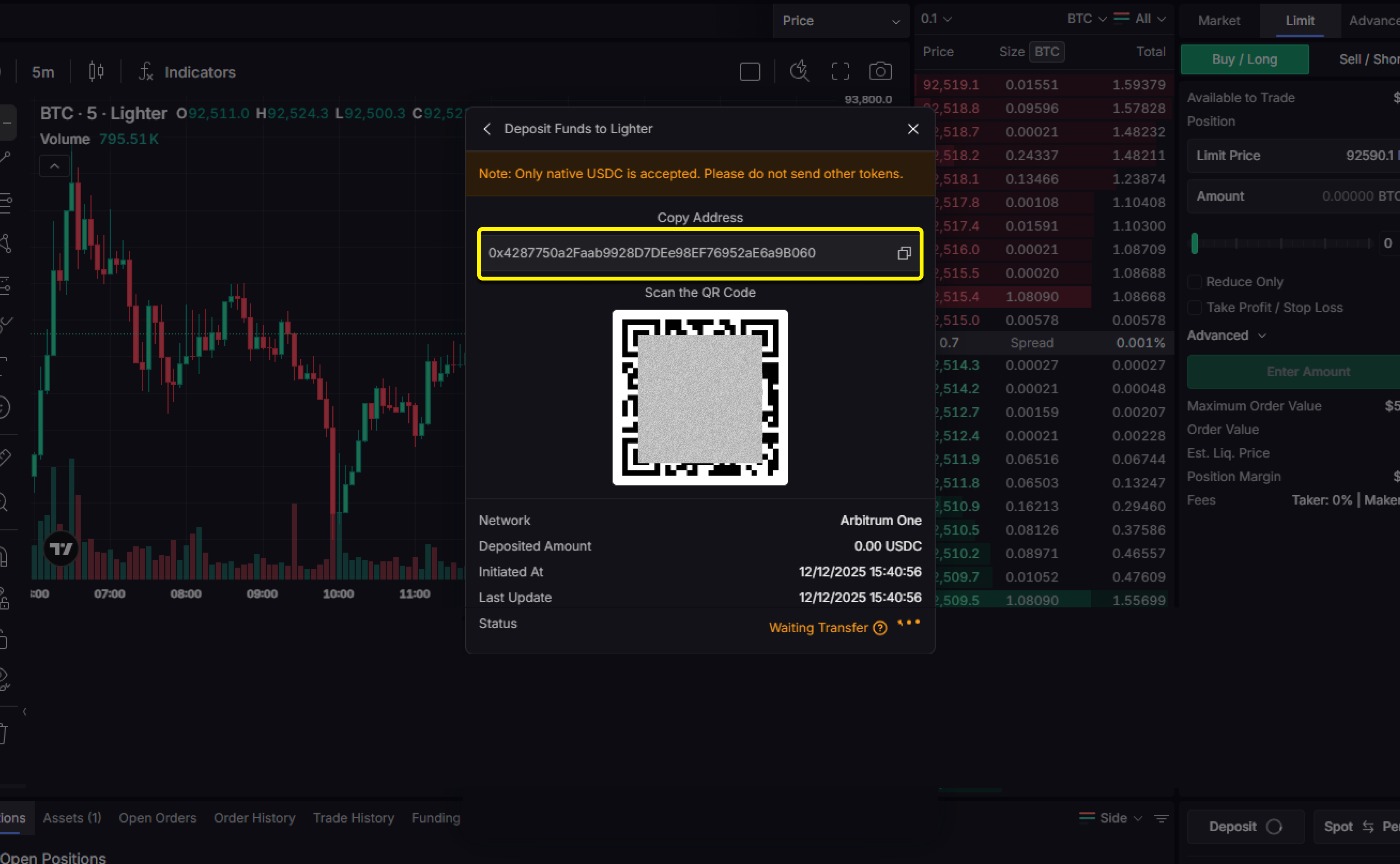
Task: Open the Trade History tab
Action: tap(354, 818)
